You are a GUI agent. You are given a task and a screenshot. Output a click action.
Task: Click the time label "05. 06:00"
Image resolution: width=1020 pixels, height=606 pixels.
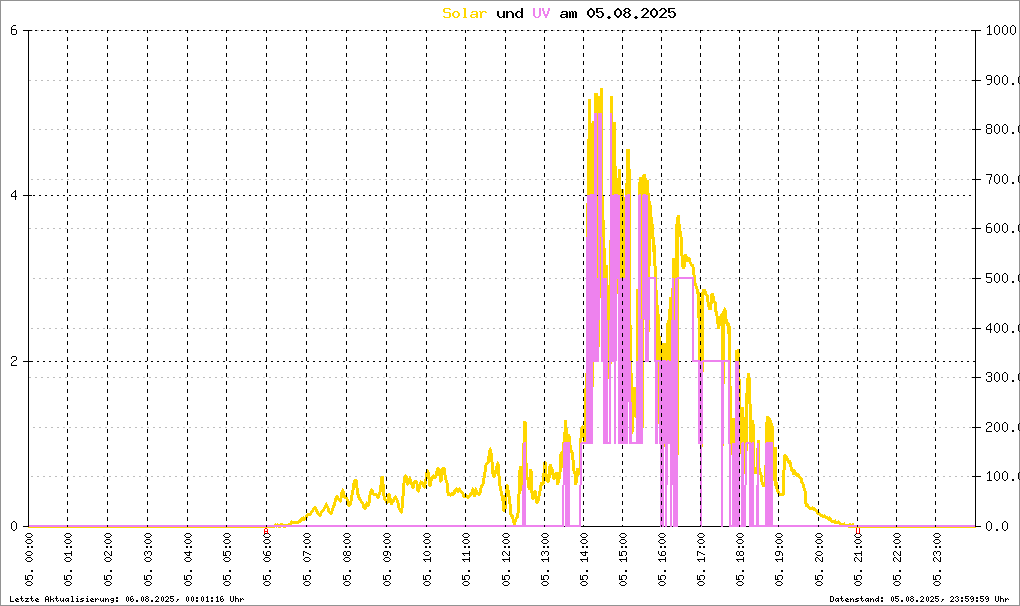point(266,560)
